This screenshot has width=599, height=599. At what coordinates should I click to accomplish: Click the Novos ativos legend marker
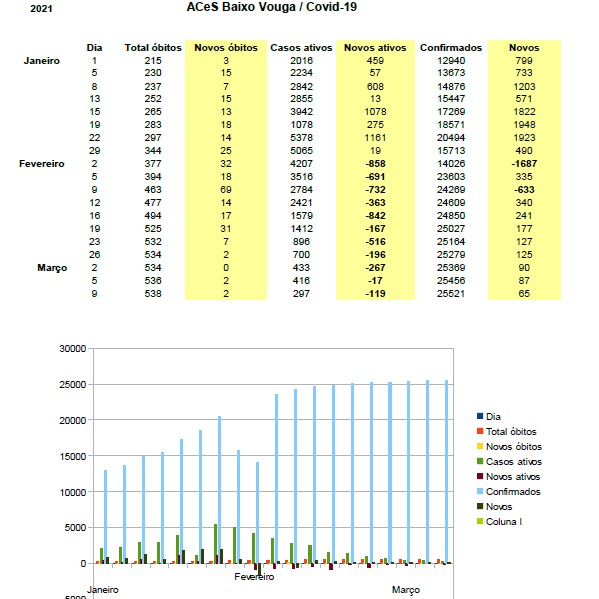[x=480, y=476]
